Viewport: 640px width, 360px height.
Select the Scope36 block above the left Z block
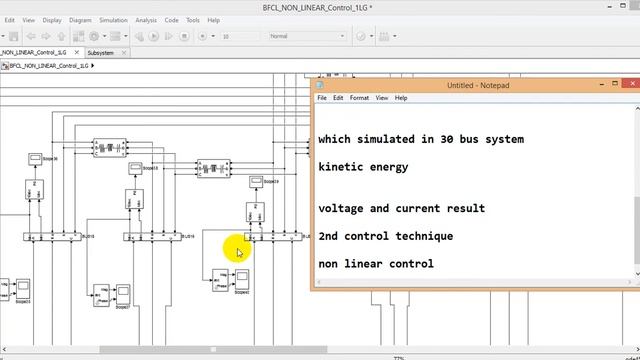(35, 159)
